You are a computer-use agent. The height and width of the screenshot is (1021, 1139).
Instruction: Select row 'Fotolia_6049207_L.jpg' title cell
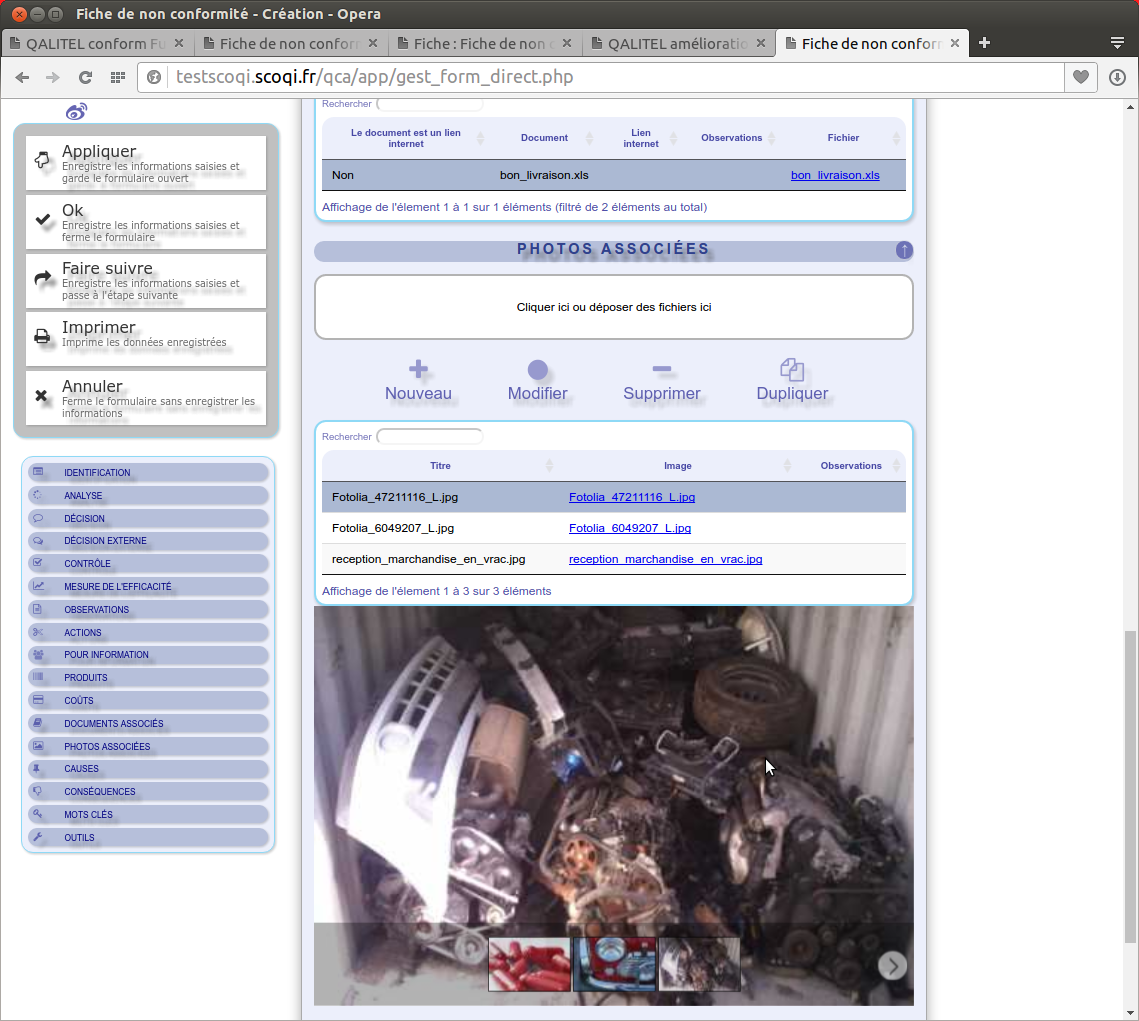[x=393, y=529]
